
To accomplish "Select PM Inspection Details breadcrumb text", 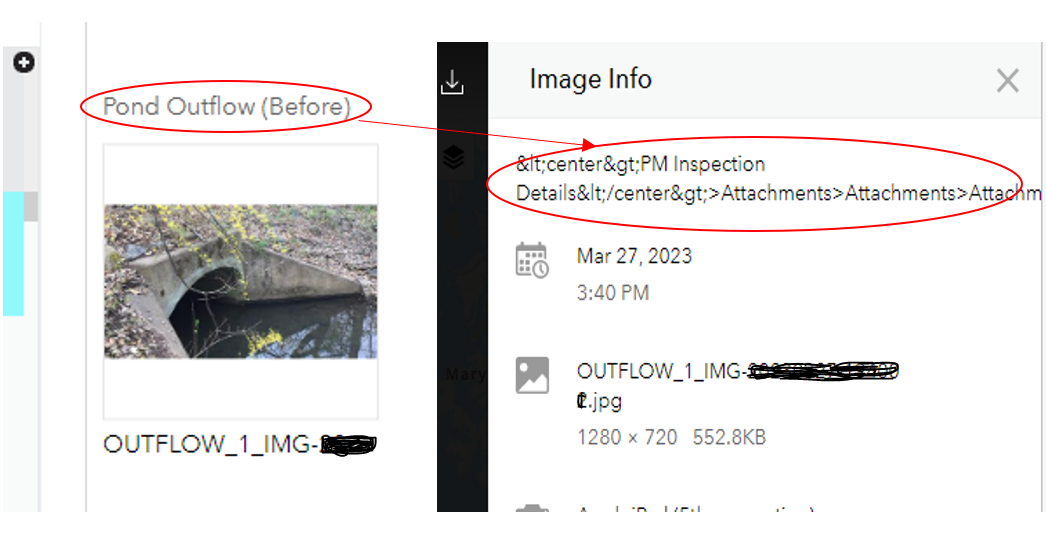I will coord(640,178).
